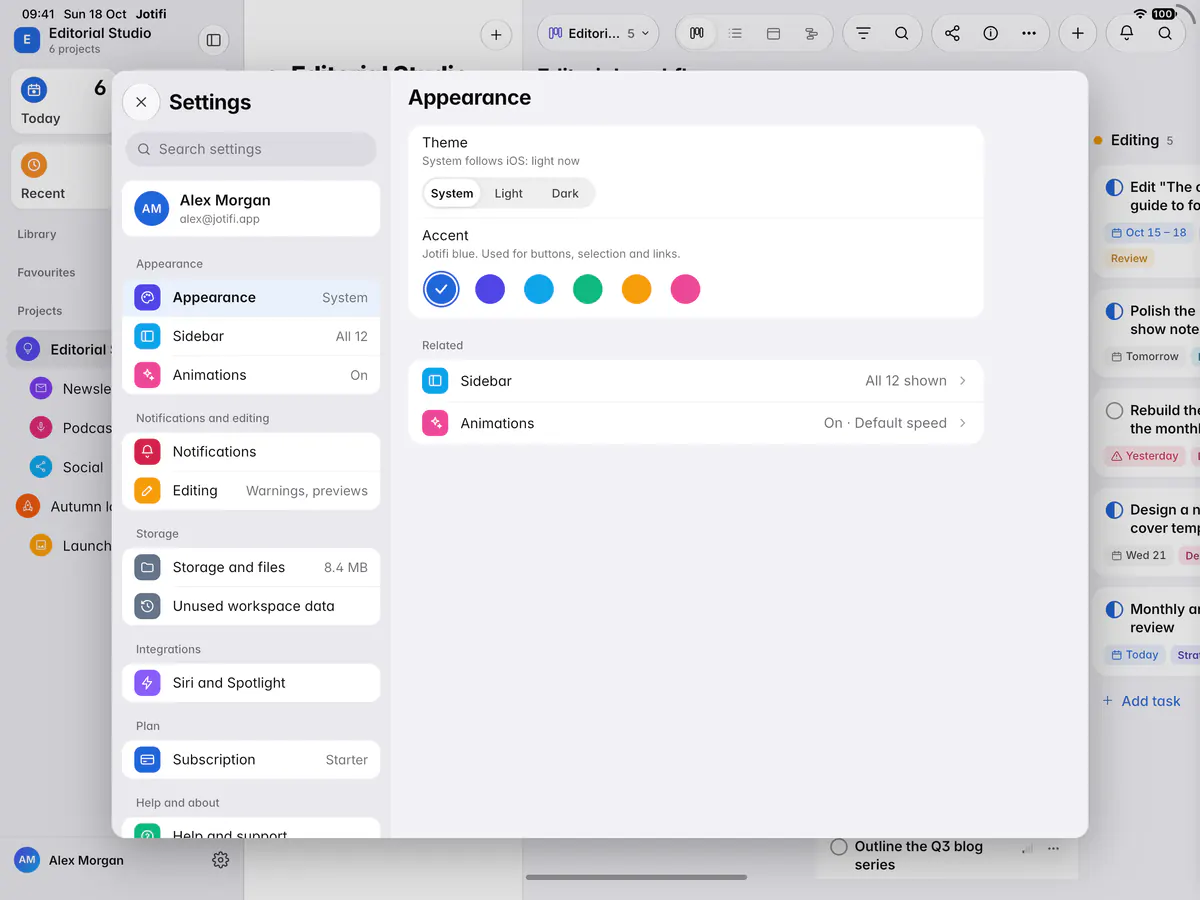Image resolution: width=1200 pixels, height=900 pixels.
Task: Select the pink accent swatch
Action: [685, 290]
